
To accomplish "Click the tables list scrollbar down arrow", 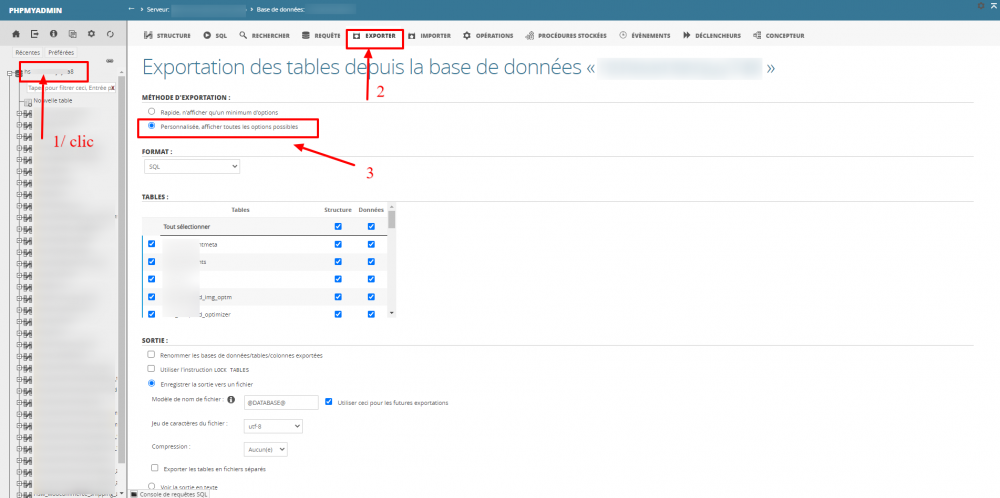I will (x=392, y=313).
